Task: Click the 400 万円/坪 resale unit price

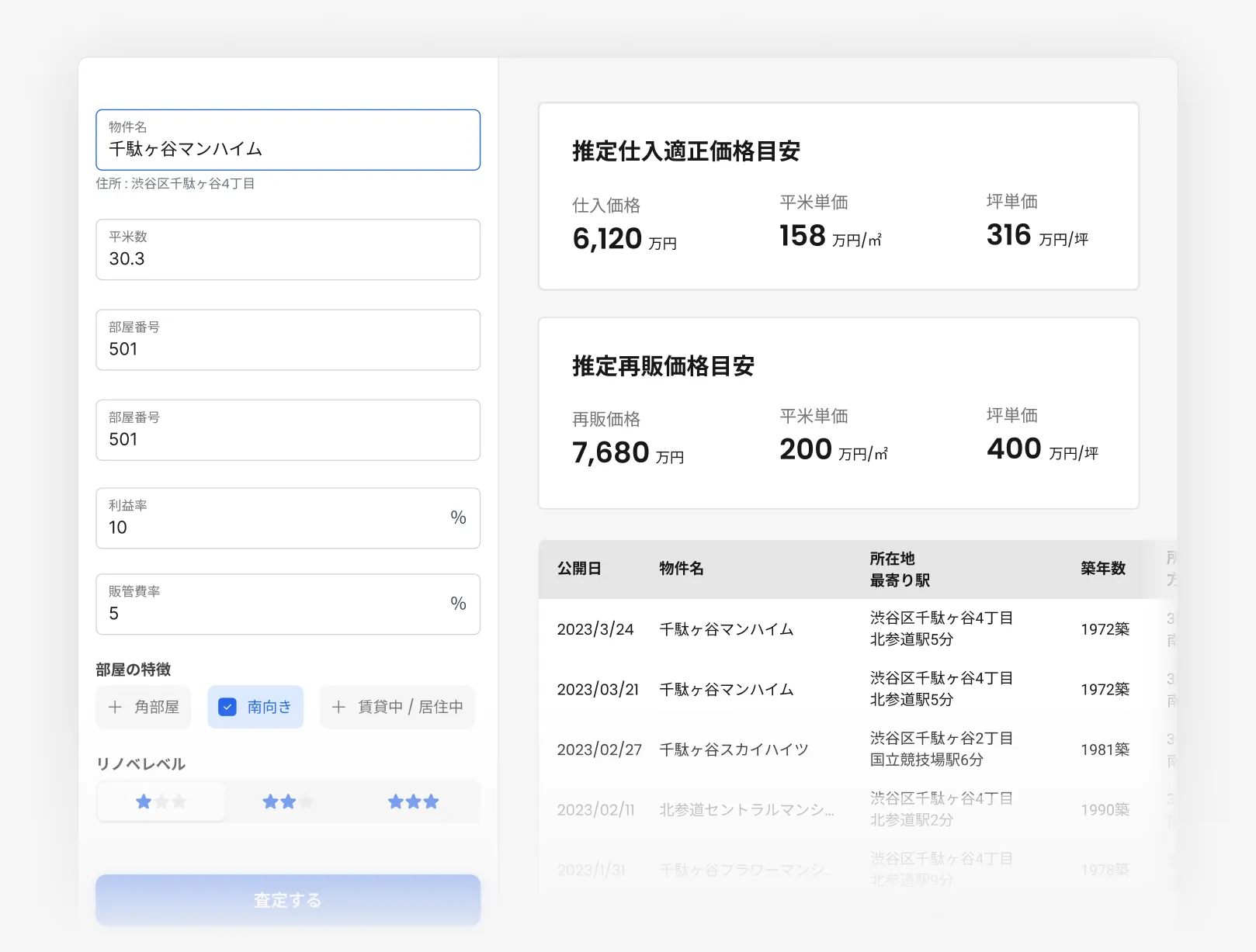Action: coord(1043,448)
